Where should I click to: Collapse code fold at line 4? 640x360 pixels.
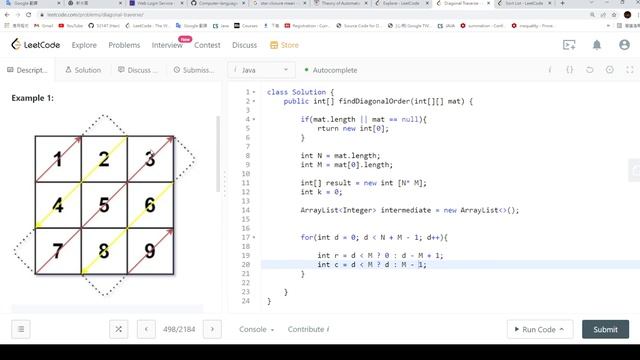(254, 119)
